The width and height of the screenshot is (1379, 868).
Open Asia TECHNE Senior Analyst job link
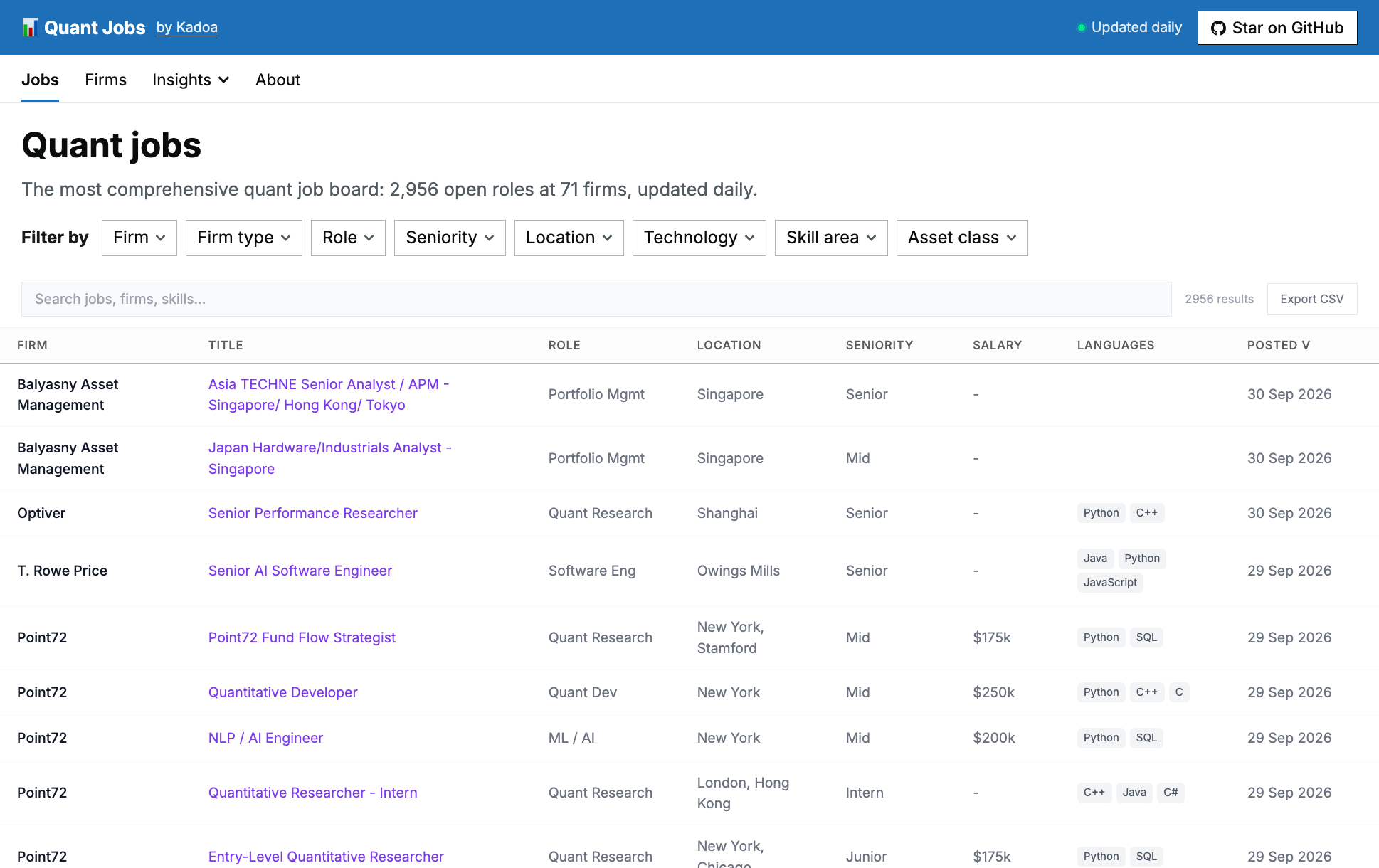(329, 394)
